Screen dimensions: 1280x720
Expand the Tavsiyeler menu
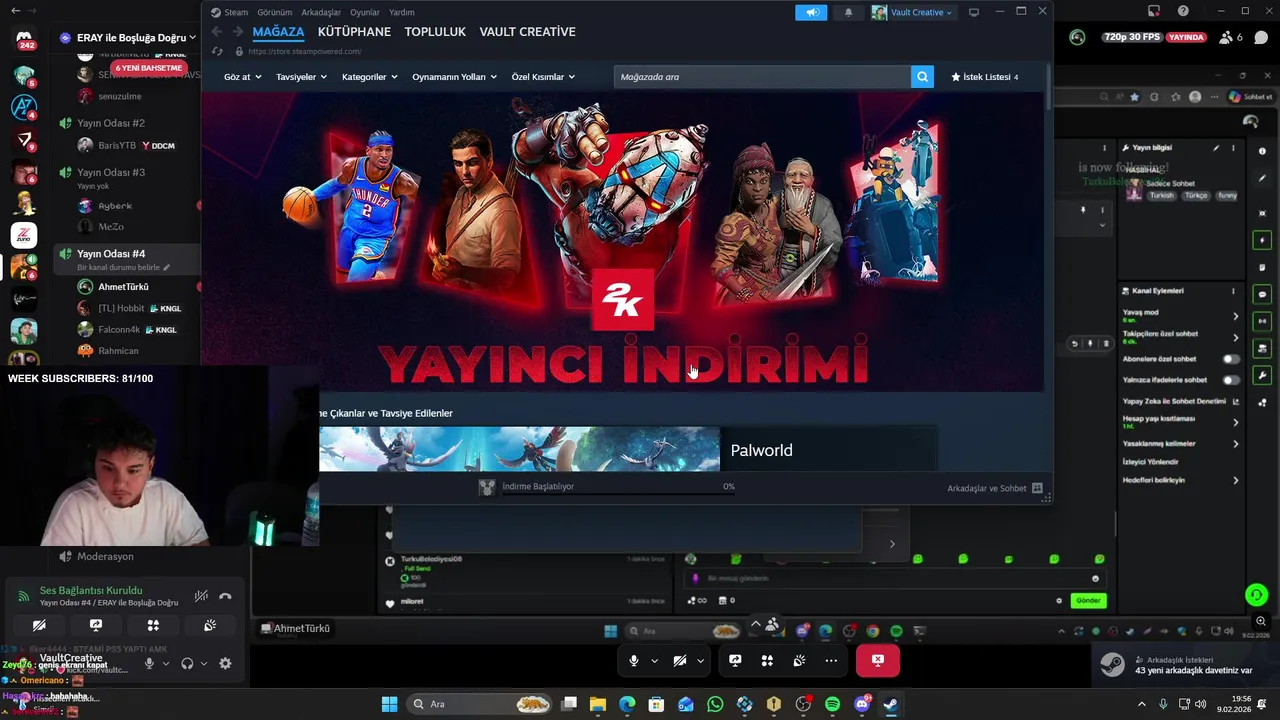301,76
